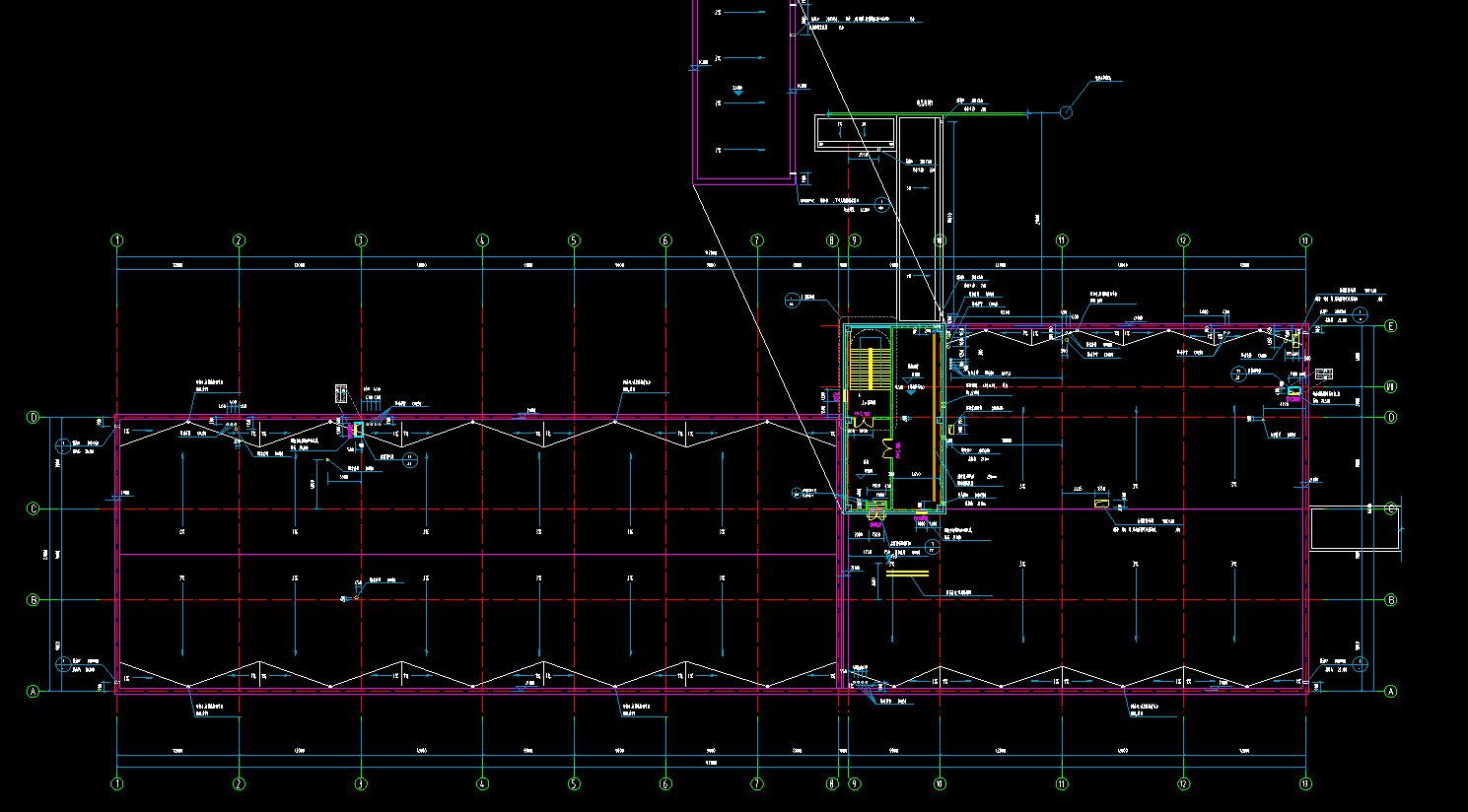Click the small white hatched box above grid 3
This screenshot has height=812, width=1468.
point(342,394)
